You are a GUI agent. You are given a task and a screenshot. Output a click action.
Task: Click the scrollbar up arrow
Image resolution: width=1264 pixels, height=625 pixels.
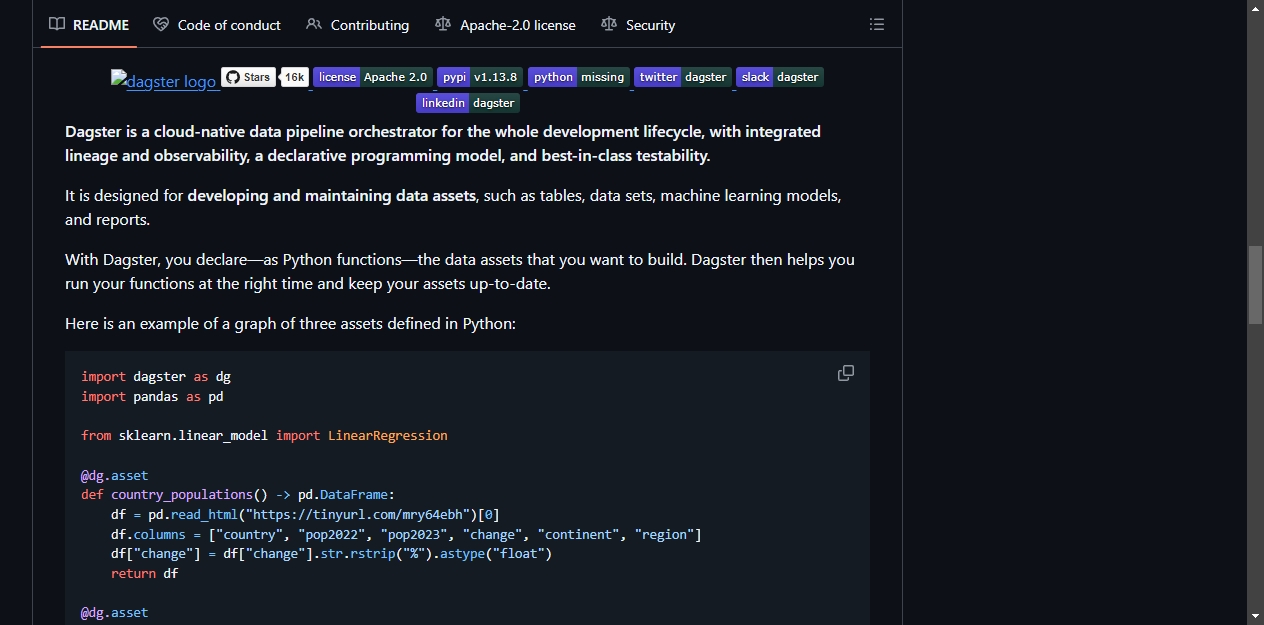click(1255, 8)
